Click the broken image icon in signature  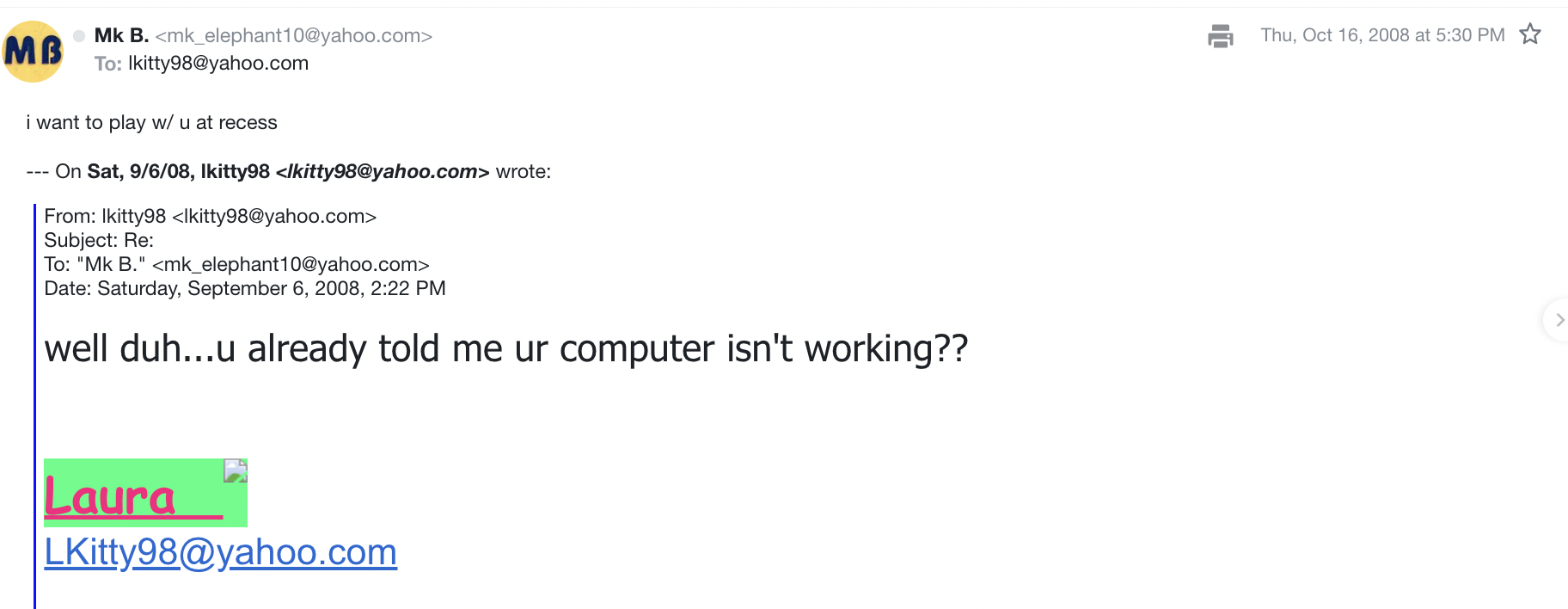point(235,470)
